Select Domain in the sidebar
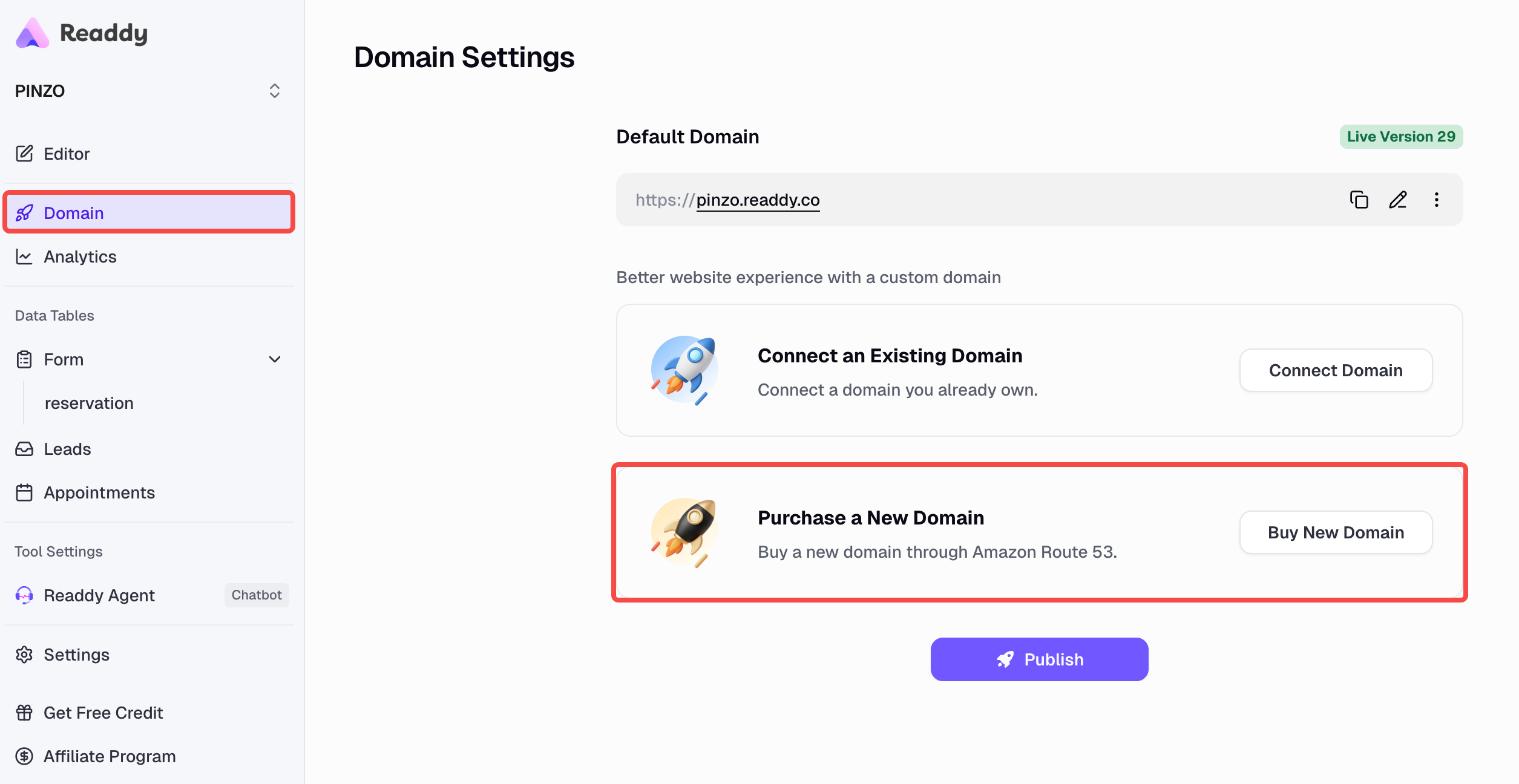 (x=73, y=213)
